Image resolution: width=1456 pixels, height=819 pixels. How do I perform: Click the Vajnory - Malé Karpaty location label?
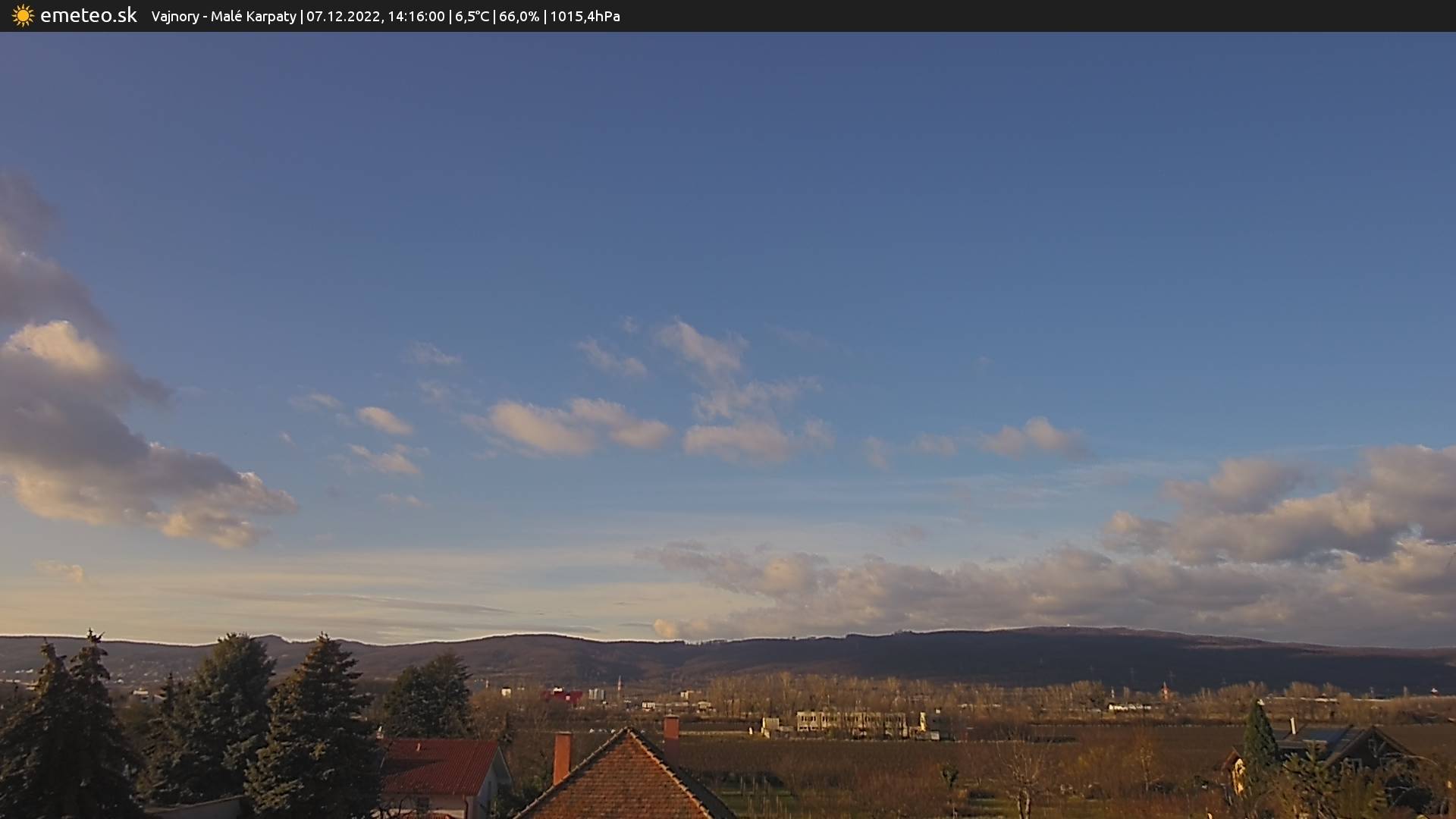[x=223, y=17]
